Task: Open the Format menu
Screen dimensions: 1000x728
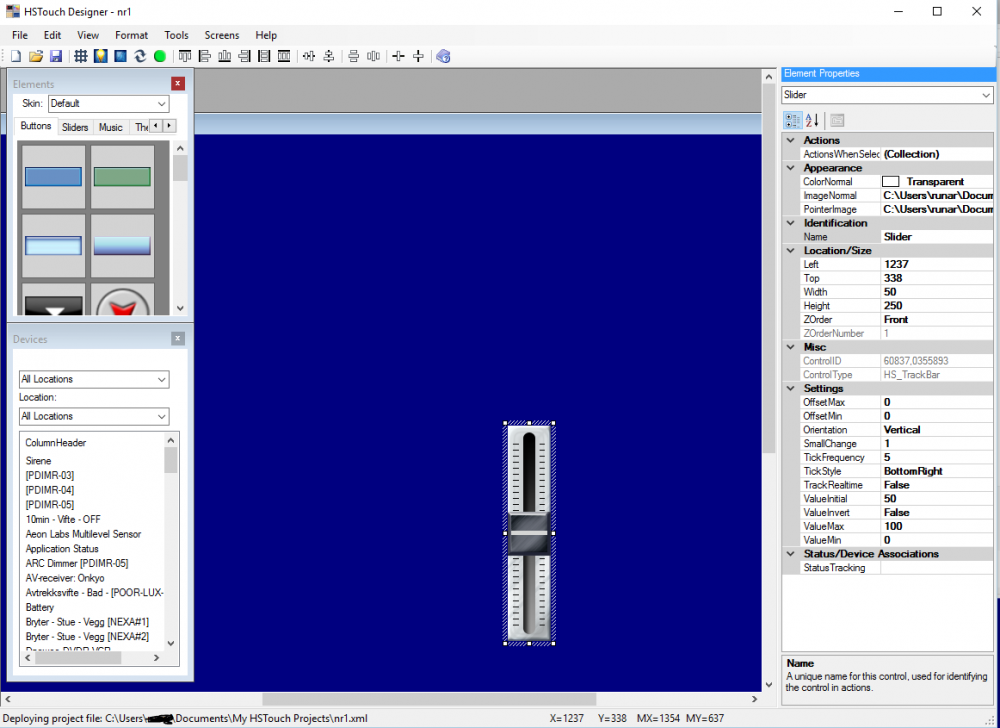Action: 131,35
